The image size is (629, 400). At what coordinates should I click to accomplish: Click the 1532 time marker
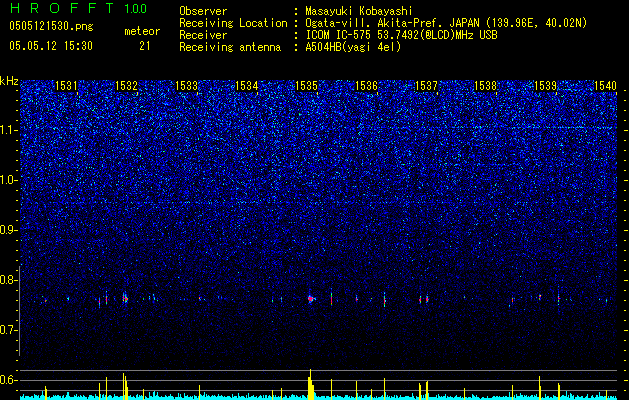click(126, 85)
